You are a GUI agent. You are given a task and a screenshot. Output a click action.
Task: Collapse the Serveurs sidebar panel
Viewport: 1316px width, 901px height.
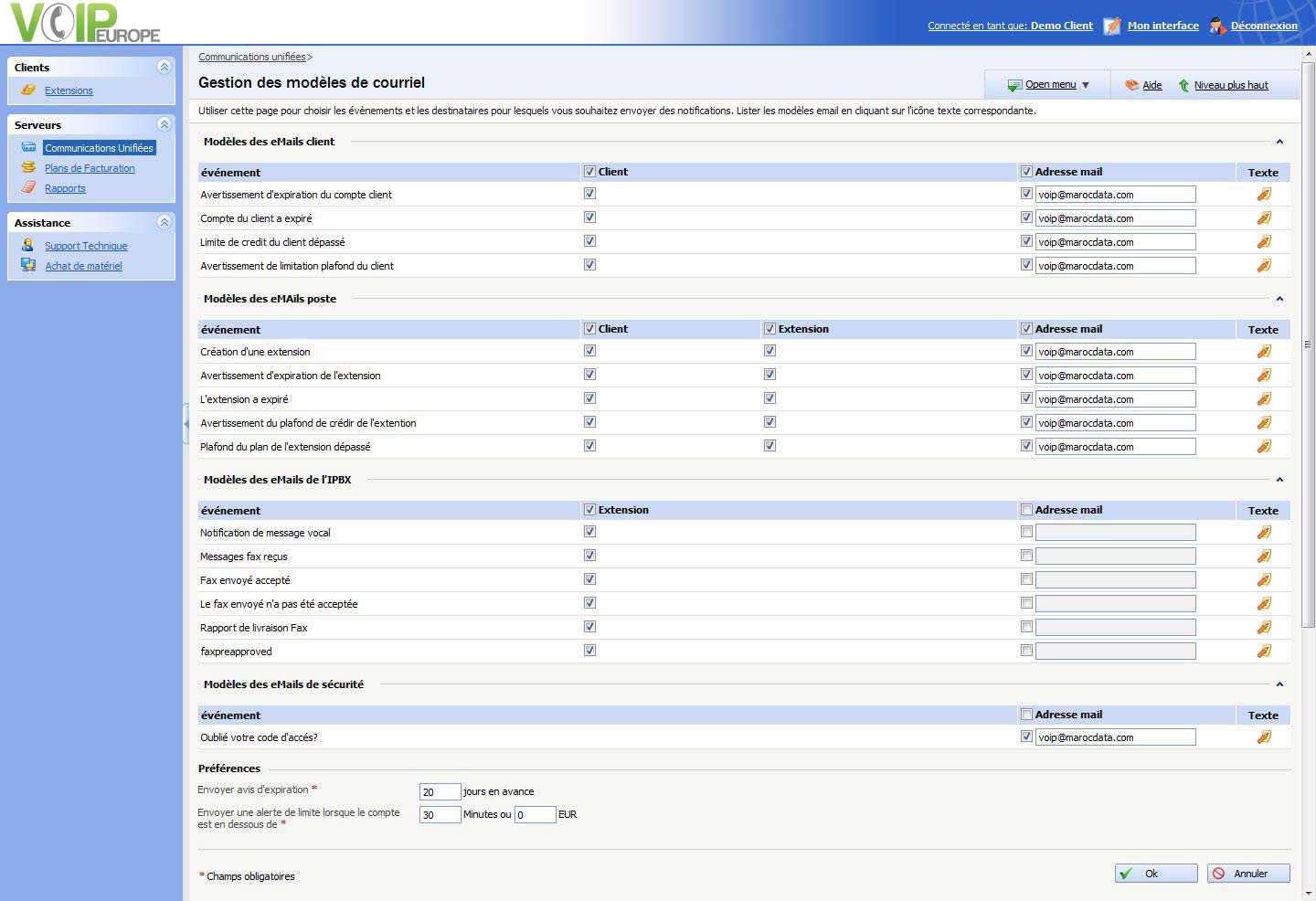click(x=164, y=124)
